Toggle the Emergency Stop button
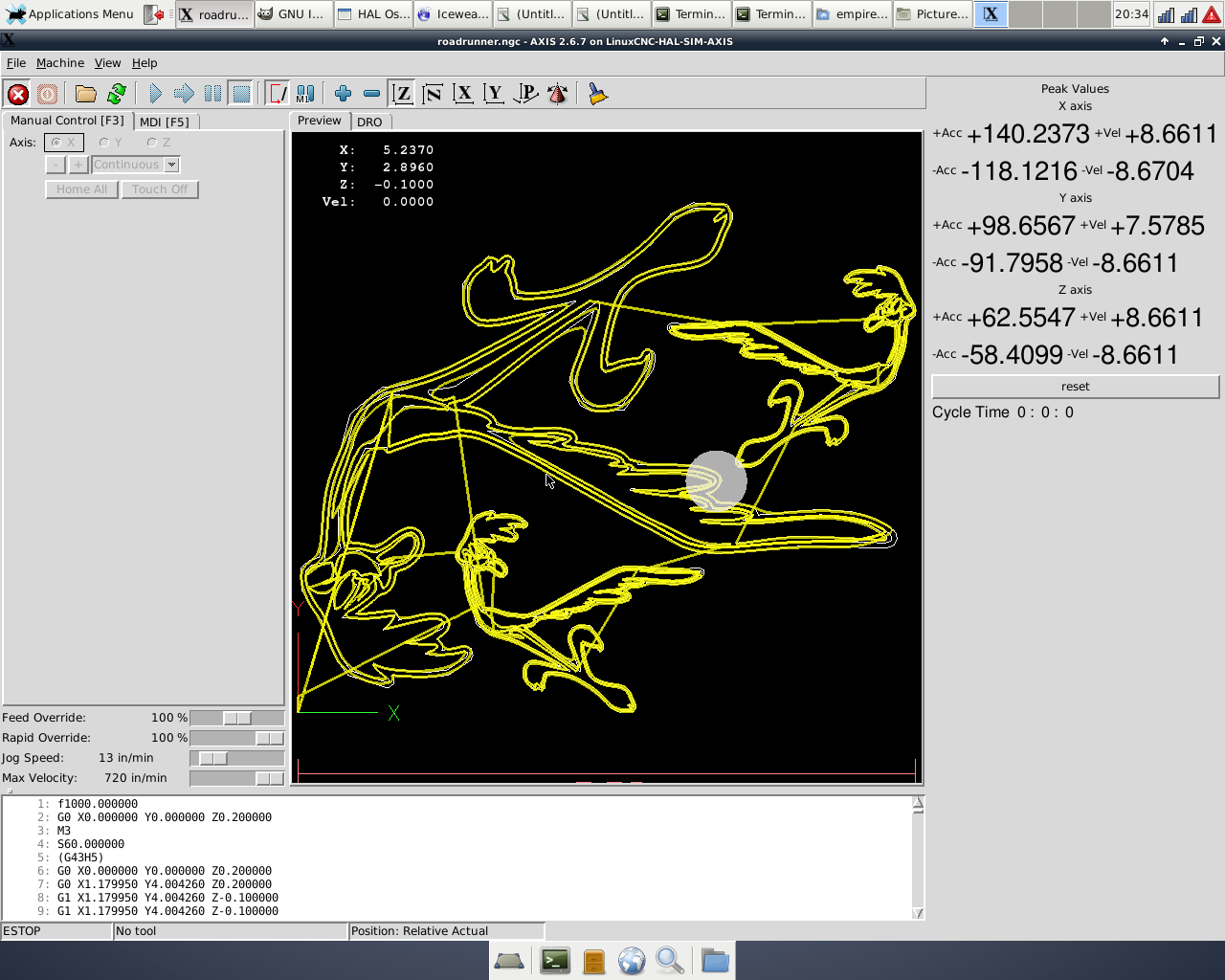The image size is (1225, 980). pyautogui.click(x=17, y=94)
